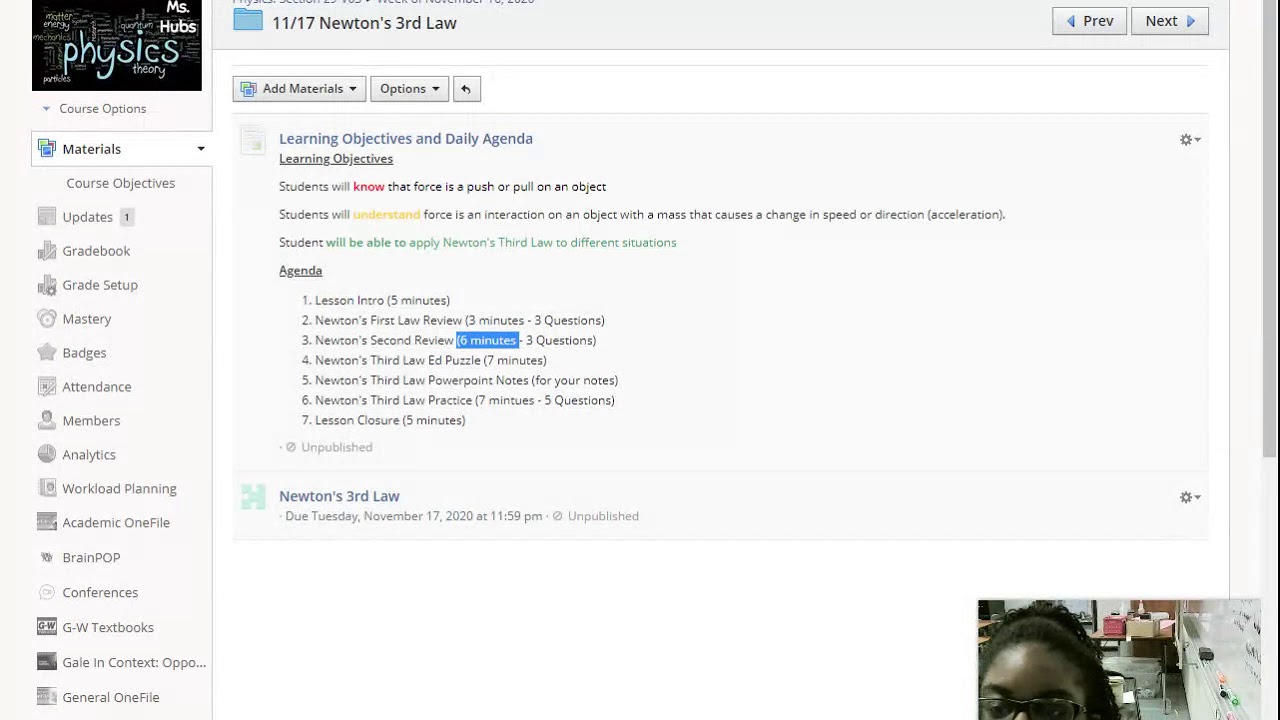Open the Members menu item
The width and height of the screenshot is (1280, 720).
click(x=91, y=421)
